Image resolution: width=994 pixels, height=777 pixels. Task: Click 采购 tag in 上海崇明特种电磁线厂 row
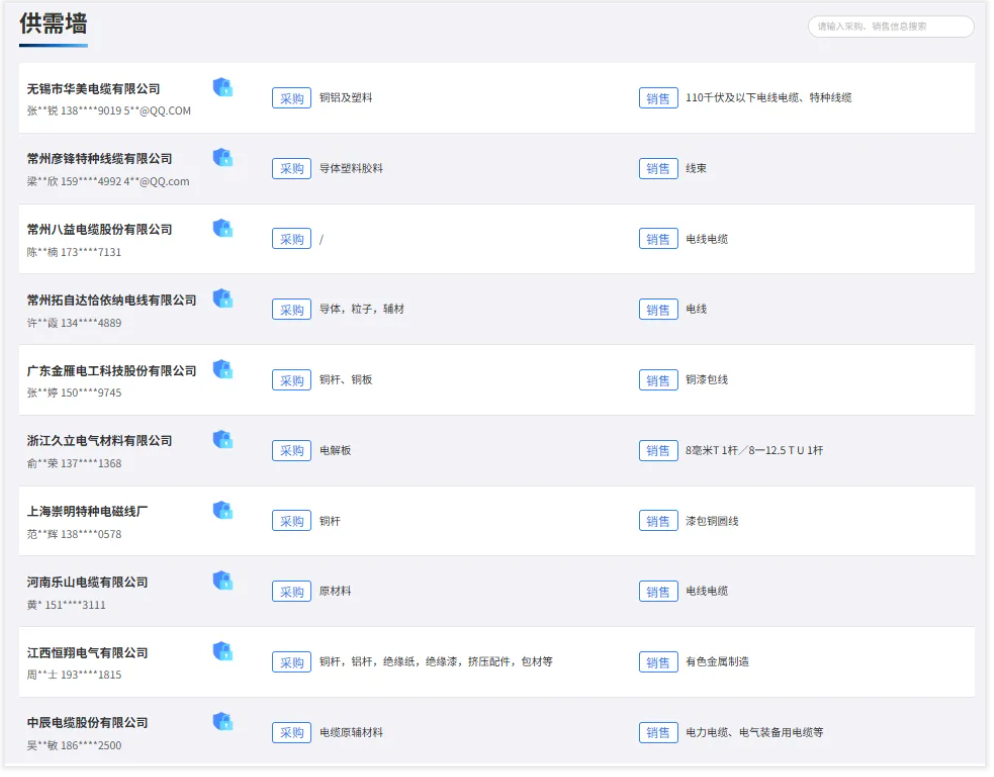pyautogui.click(x=292, y=522)
